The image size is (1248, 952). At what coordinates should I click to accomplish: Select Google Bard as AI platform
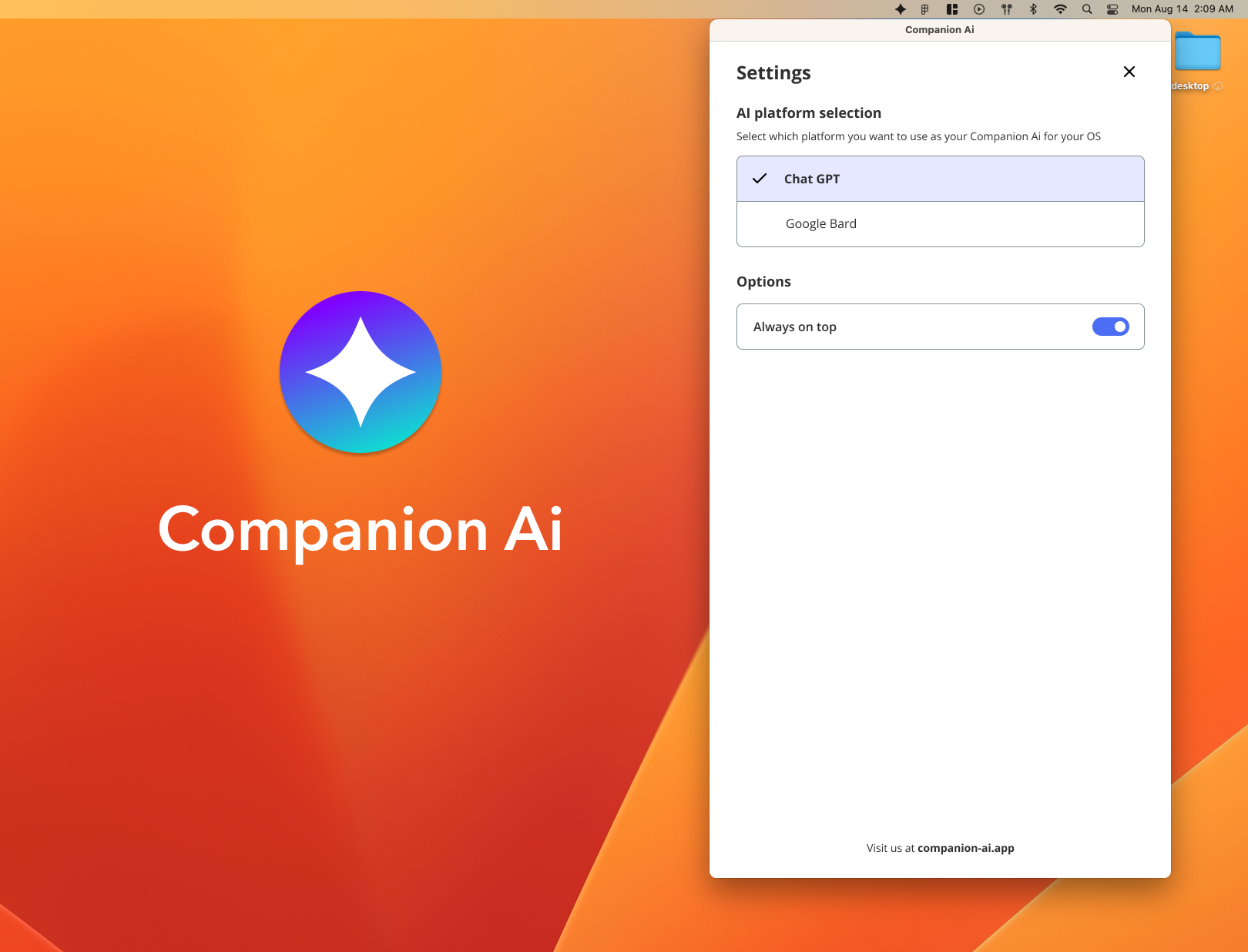(x=941, y=224)
